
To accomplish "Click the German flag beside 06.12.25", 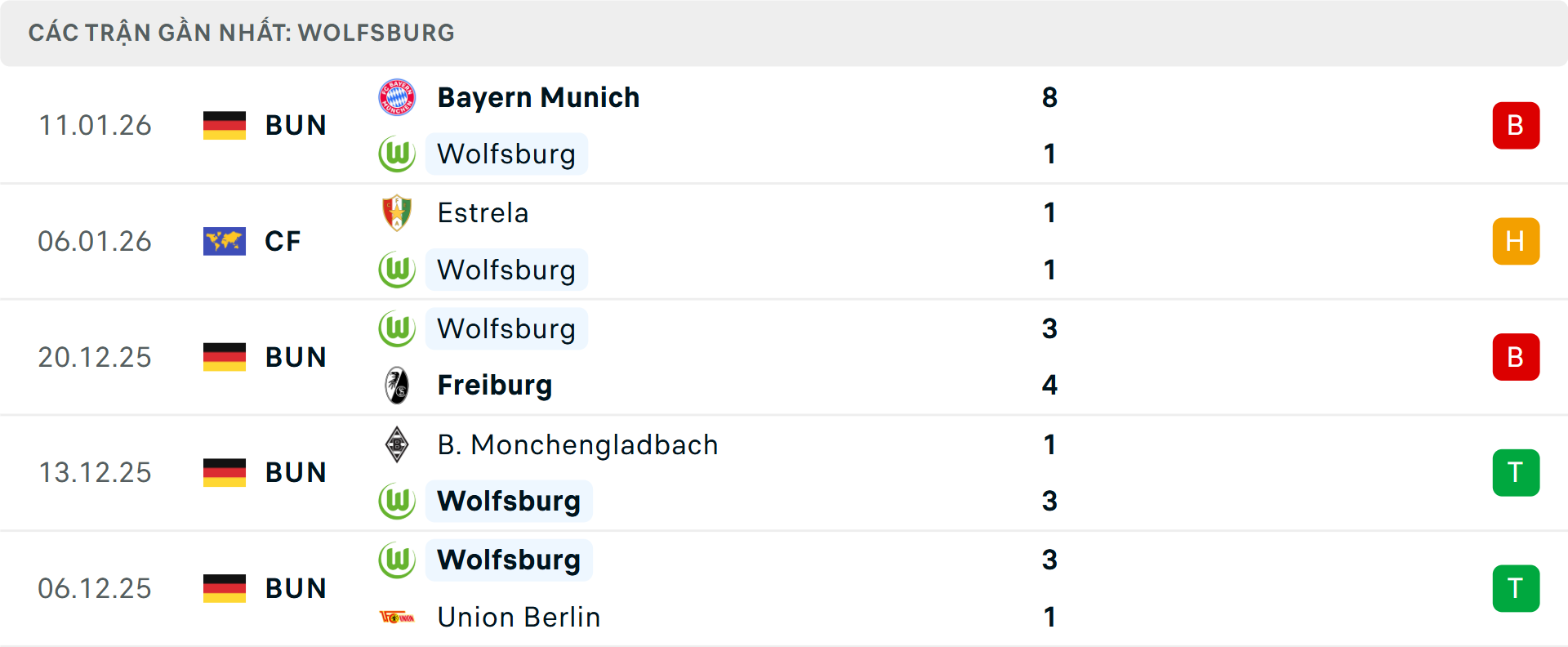I will [x=225, y=588].
